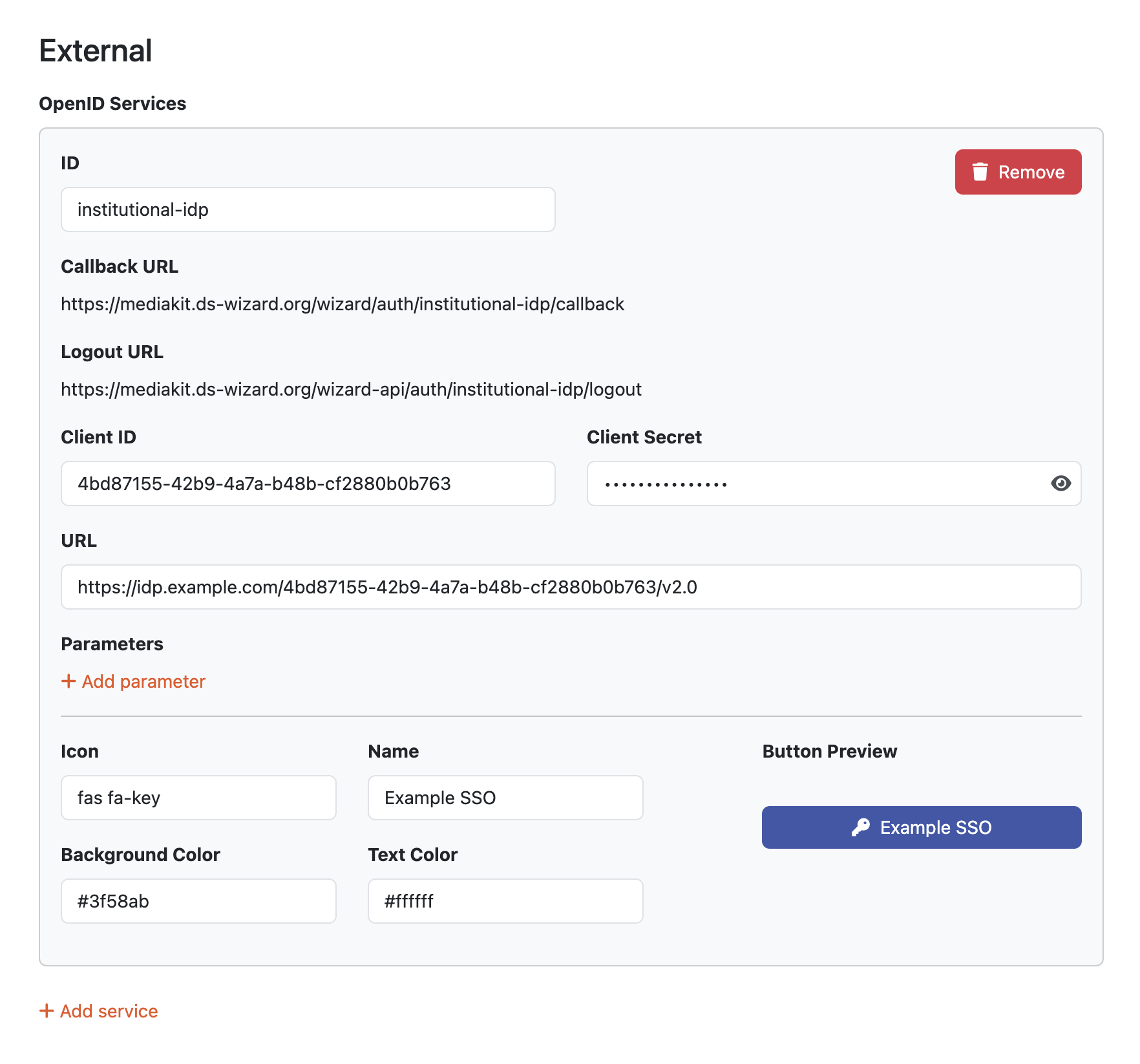Focus the URL input field
1140x1064 pixels.
(x=571, y=587)
